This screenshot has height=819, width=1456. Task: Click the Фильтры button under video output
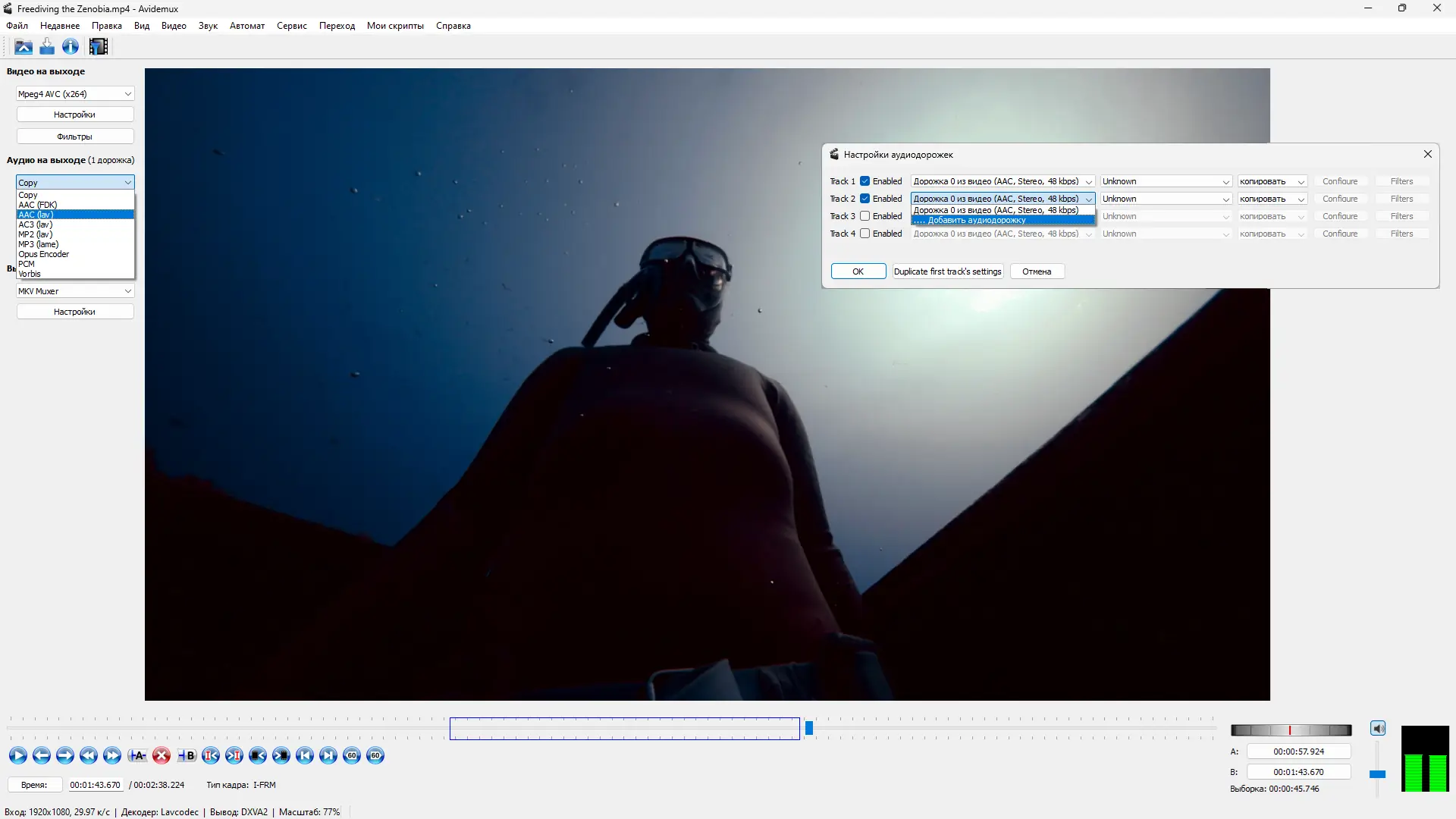(x=74, y=136)
